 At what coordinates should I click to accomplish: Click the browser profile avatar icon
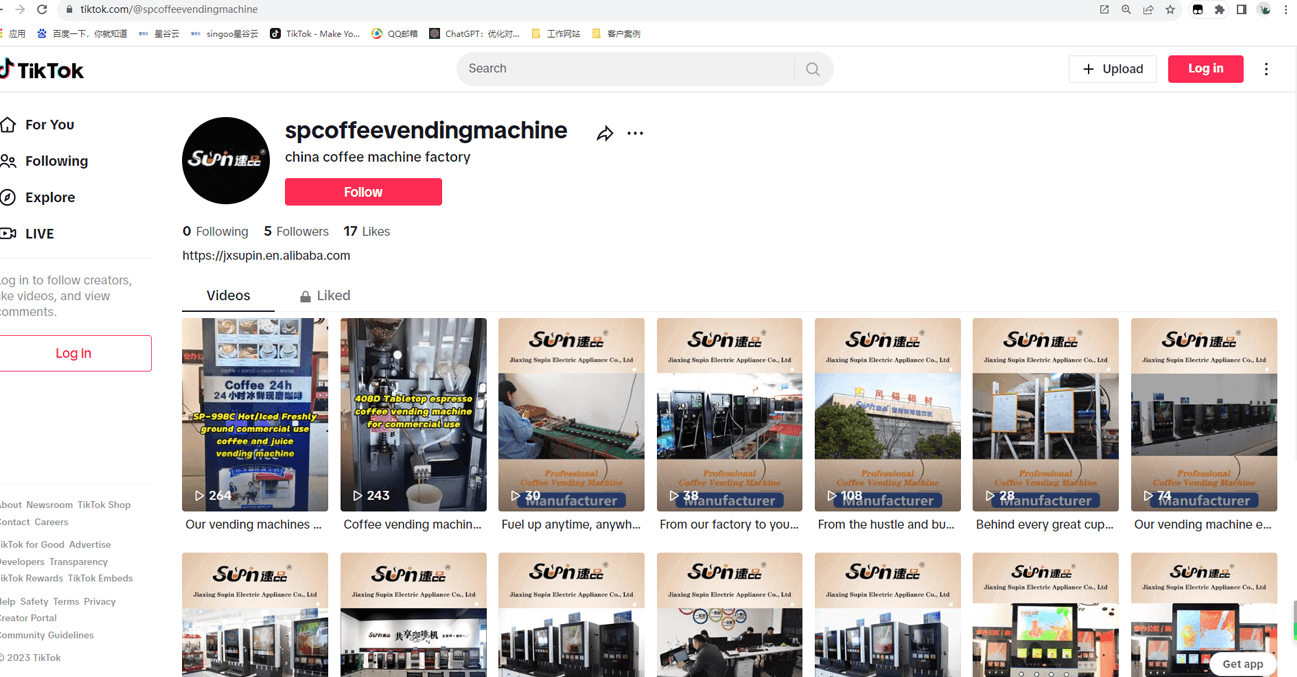click(x=1264, y=10)
